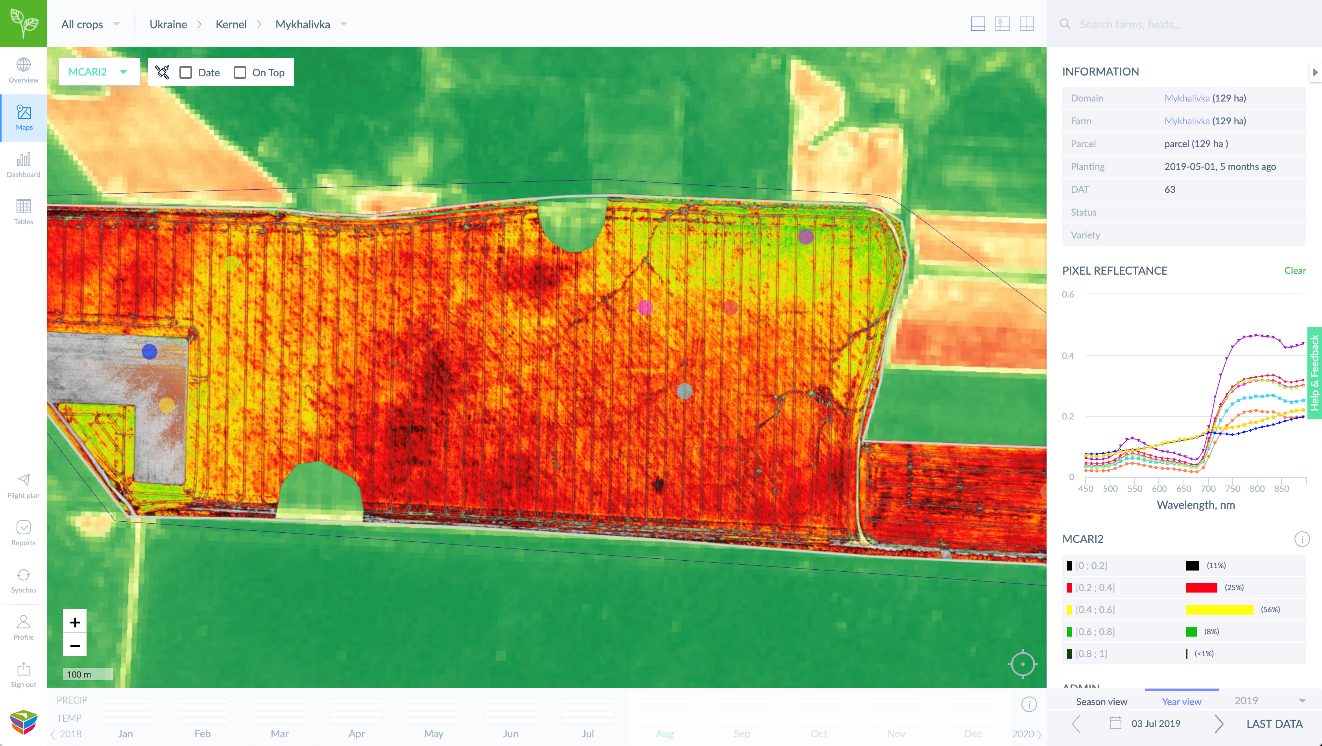Click the drone imagery icon beside Date
Screen dimensions: 1322x746
coord(162,72)
